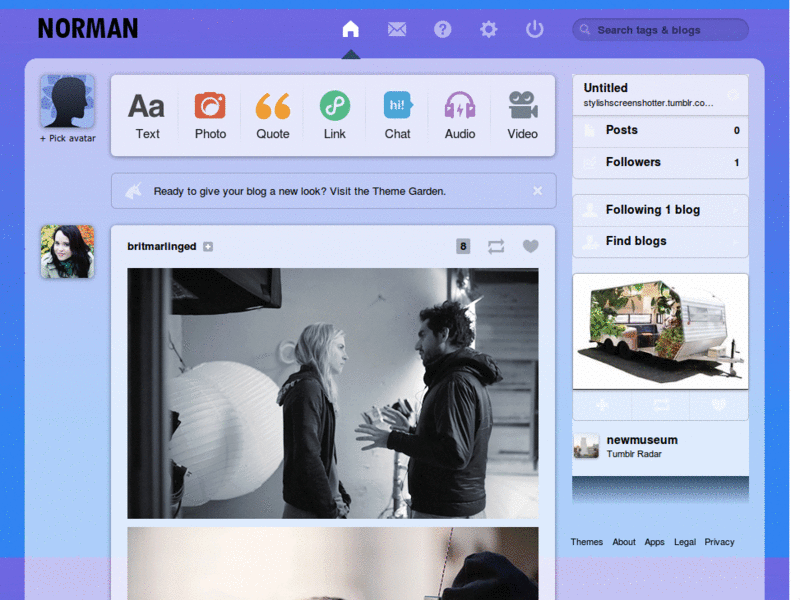Screen dimensions: 800x600
Task: Create a new Text post
Action: pos(147,116)
